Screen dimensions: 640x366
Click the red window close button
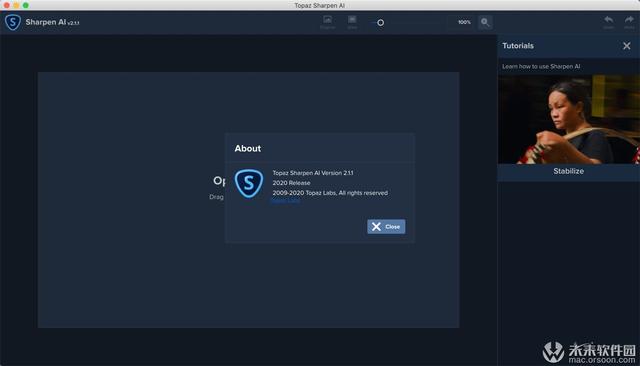click(7, 5)
